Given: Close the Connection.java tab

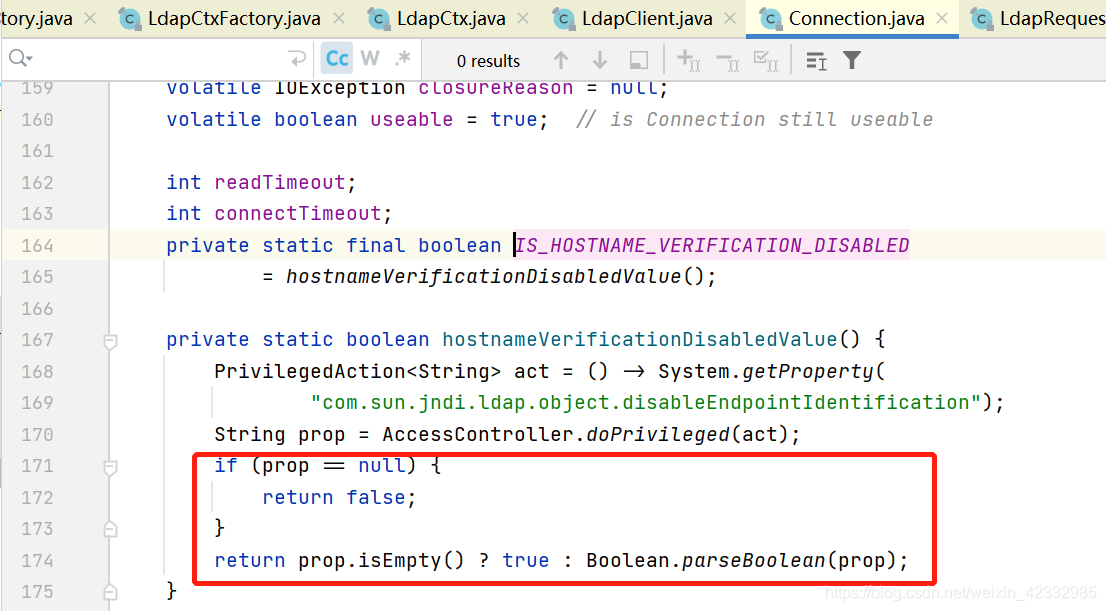Looking at the screenshot, I should pos(942,18).
